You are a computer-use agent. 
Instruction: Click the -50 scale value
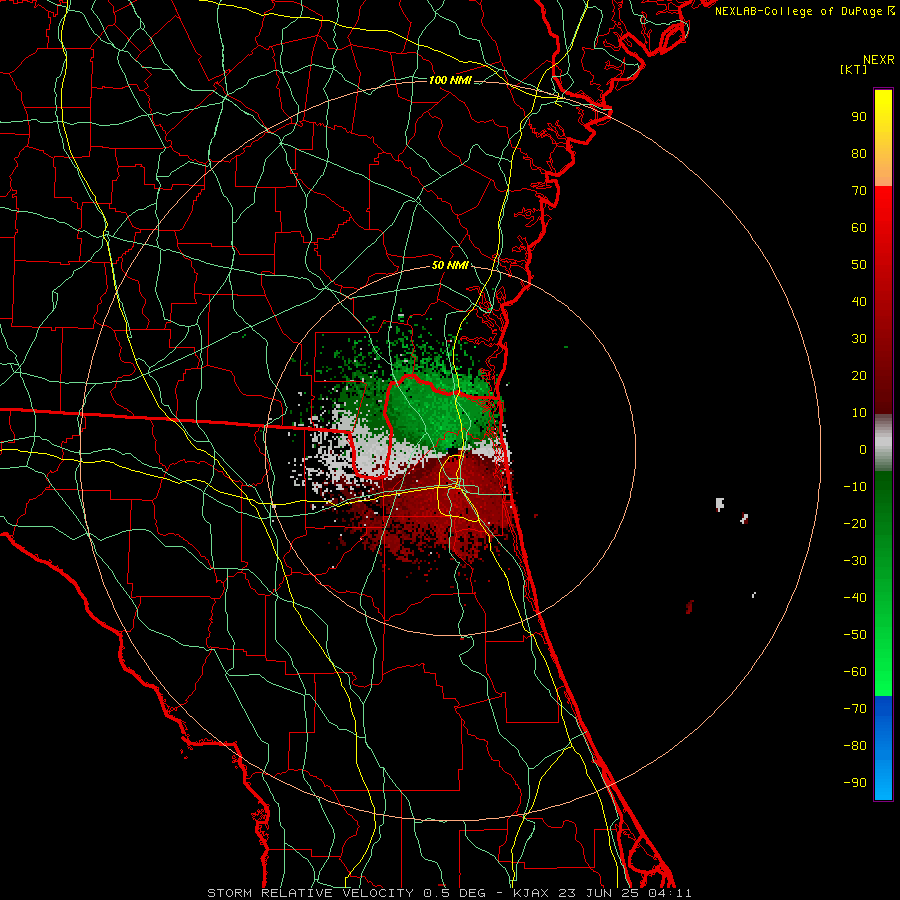[855, 635]
